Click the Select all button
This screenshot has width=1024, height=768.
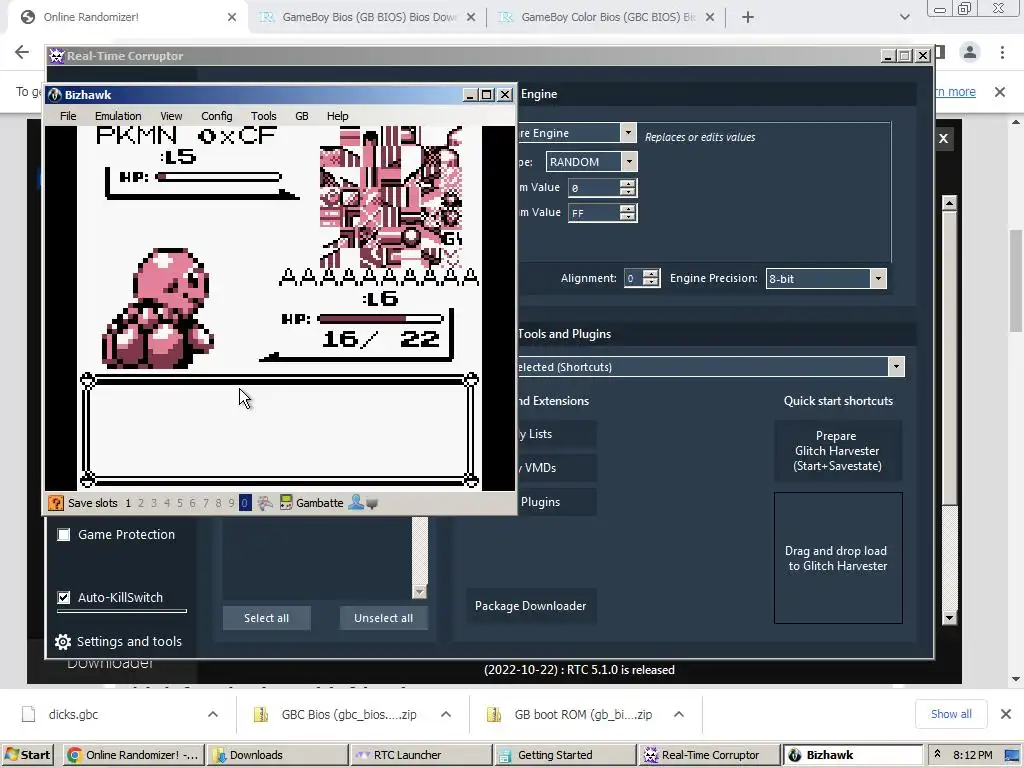(x=266, y=618)
